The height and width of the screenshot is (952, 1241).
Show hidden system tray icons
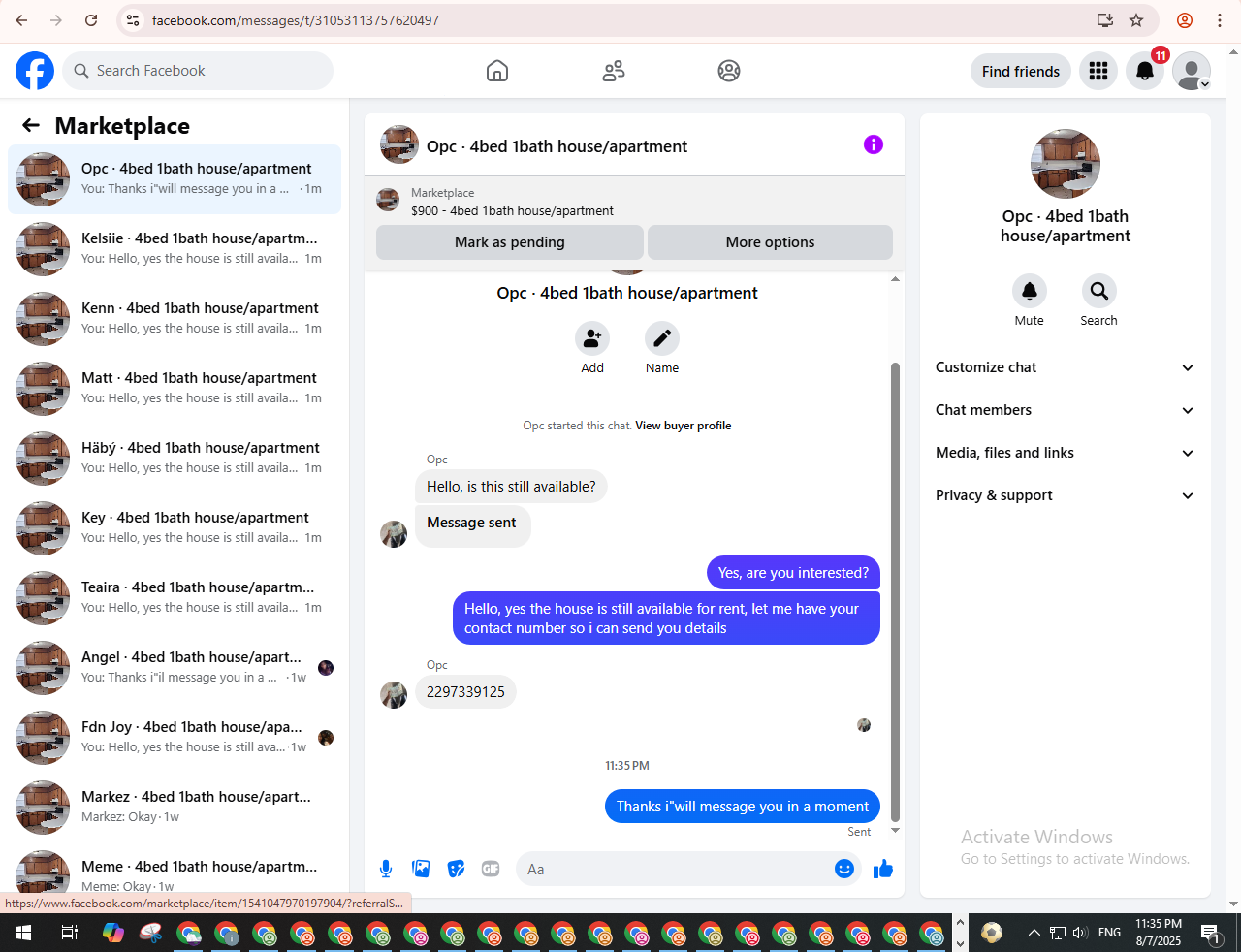point(1034,933)
